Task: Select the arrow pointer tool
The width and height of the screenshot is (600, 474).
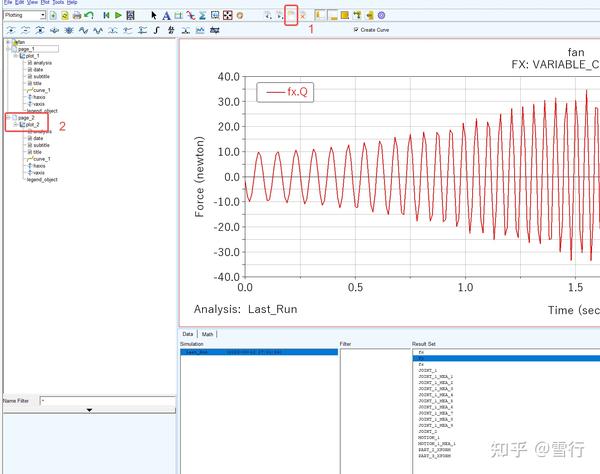Action: (154, 16)
